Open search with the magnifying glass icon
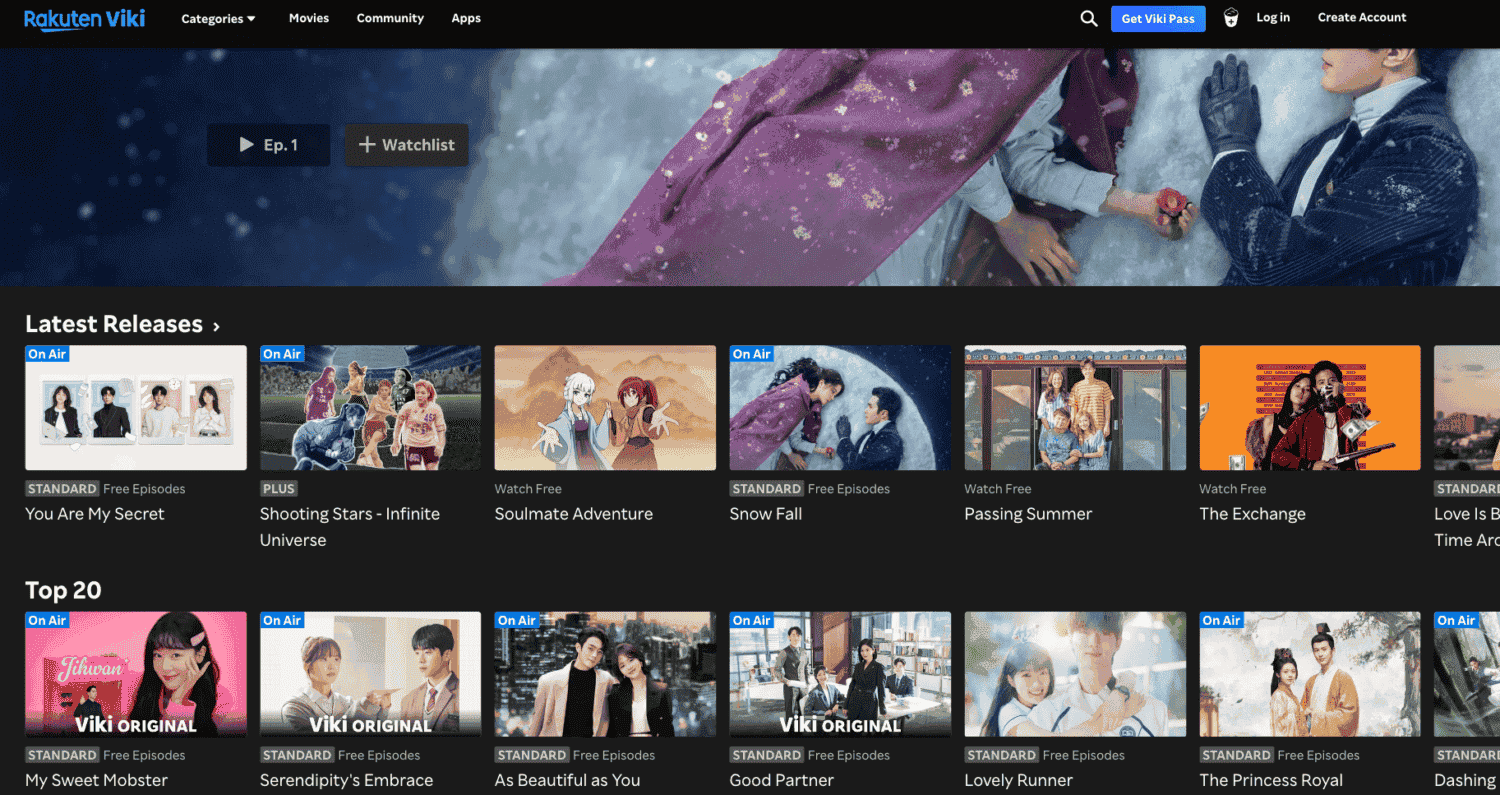This screenshot has width=1500, height=795. [x=1089, y=18]
